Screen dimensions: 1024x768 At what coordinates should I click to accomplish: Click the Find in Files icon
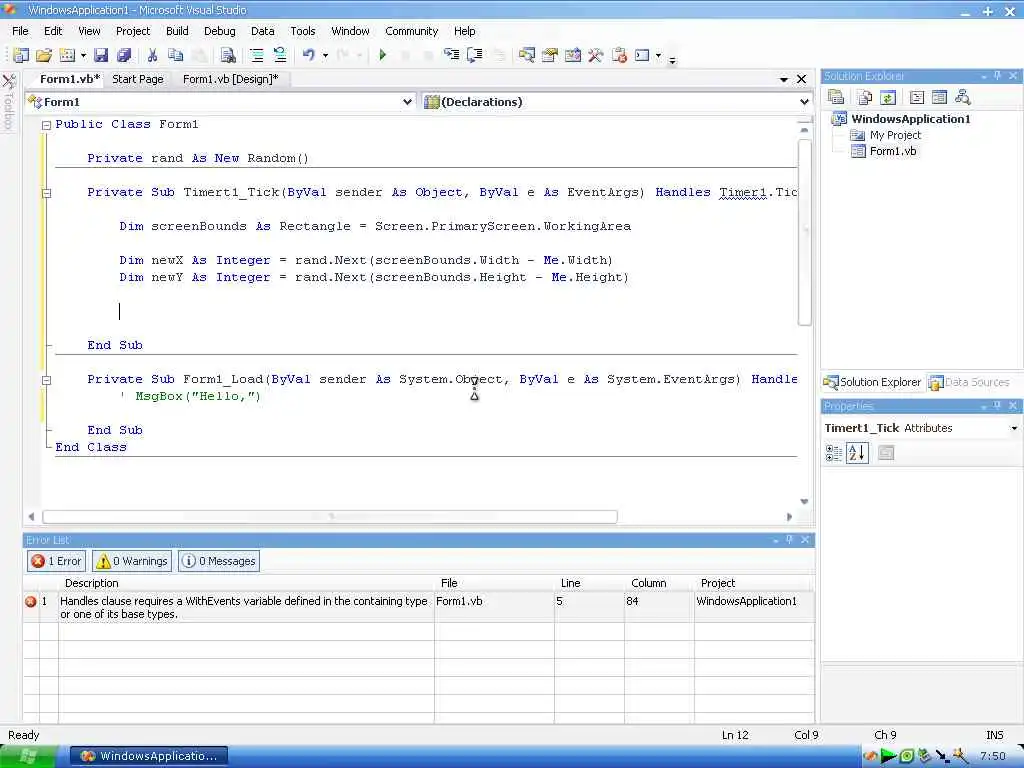tap(227, 56)
